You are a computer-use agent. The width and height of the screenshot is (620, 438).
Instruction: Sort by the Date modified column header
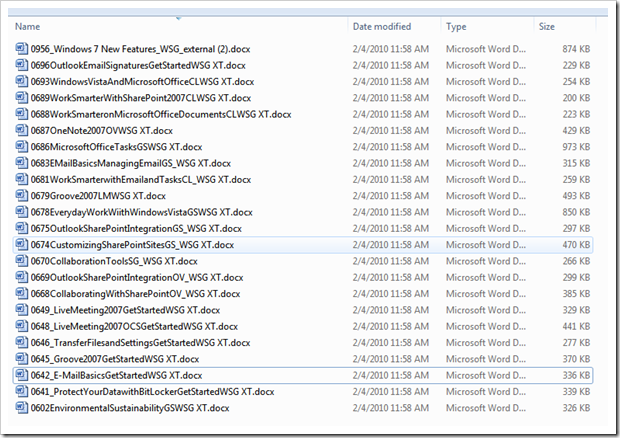382,26
